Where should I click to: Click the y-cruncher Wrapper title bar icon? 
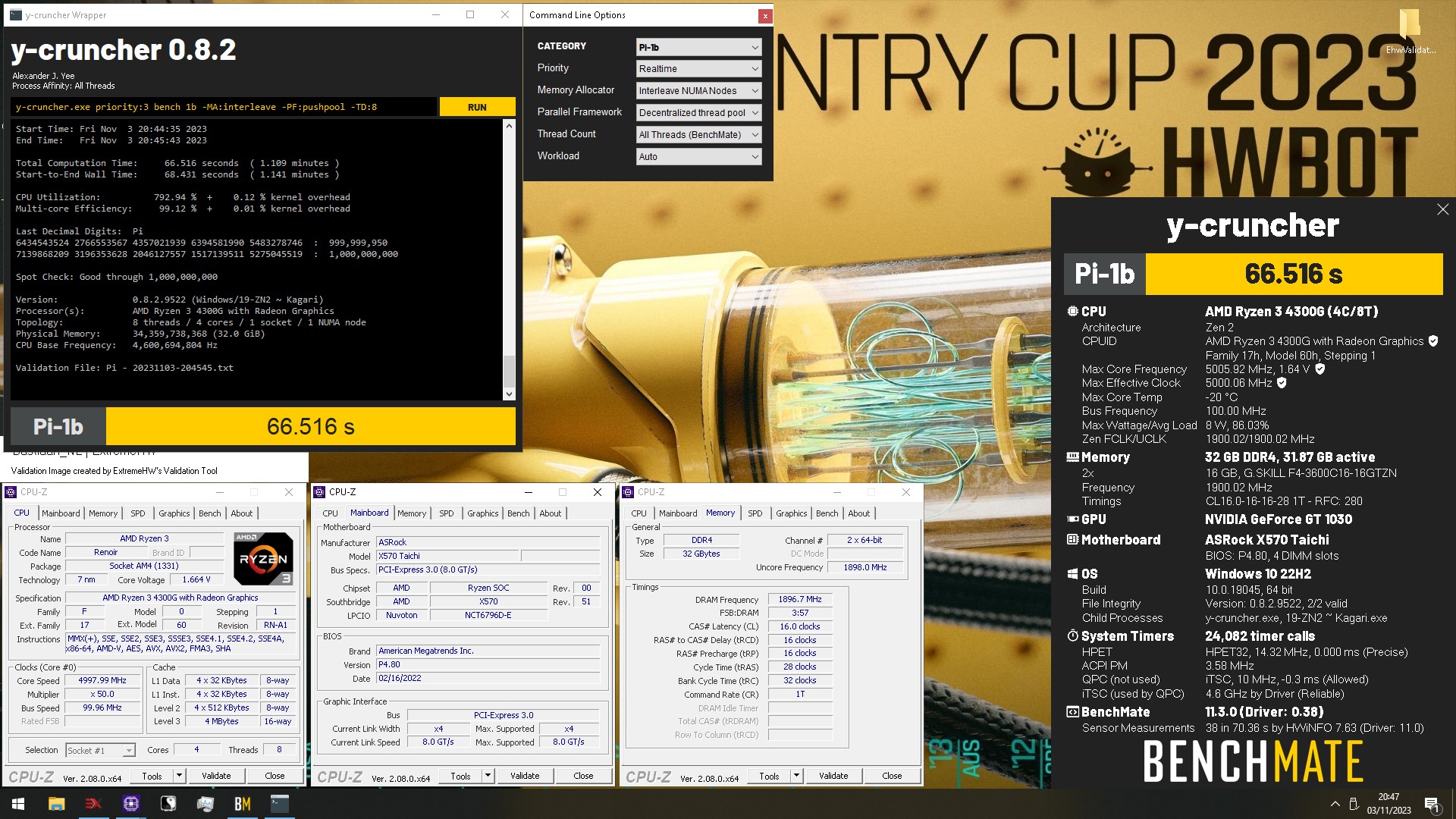(16, 14)
